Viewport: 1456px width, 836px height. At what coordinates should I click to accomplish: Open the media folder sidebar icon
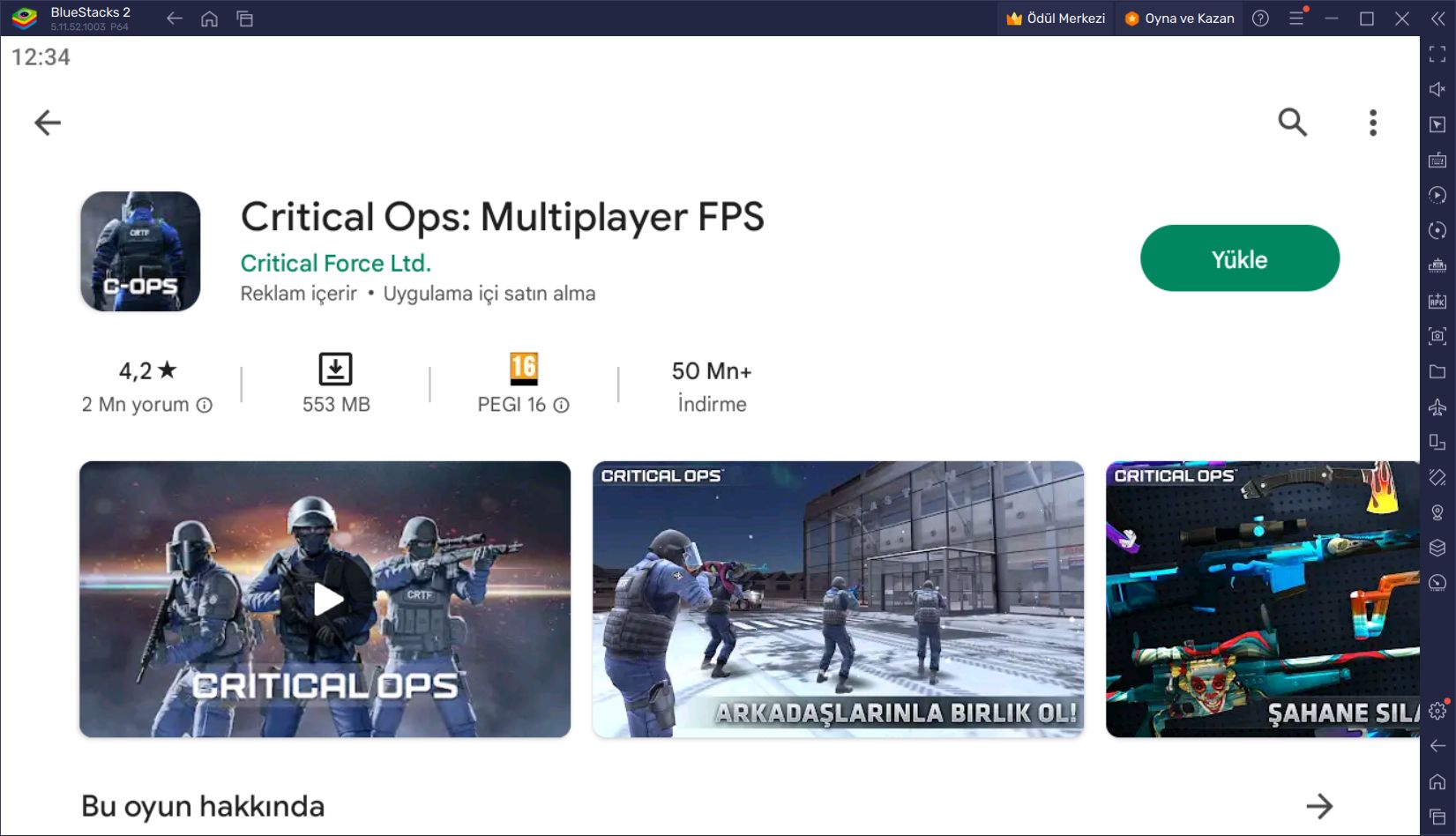point(1437,371)
